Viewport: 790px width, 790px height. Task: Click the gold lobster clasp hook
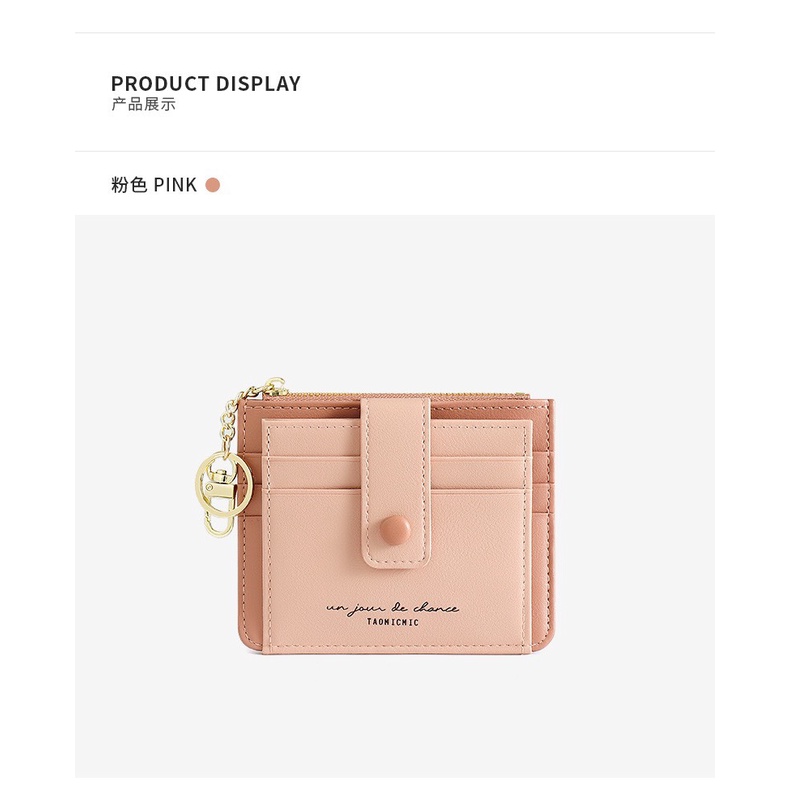pyautogui.click(x=220, y=502)
